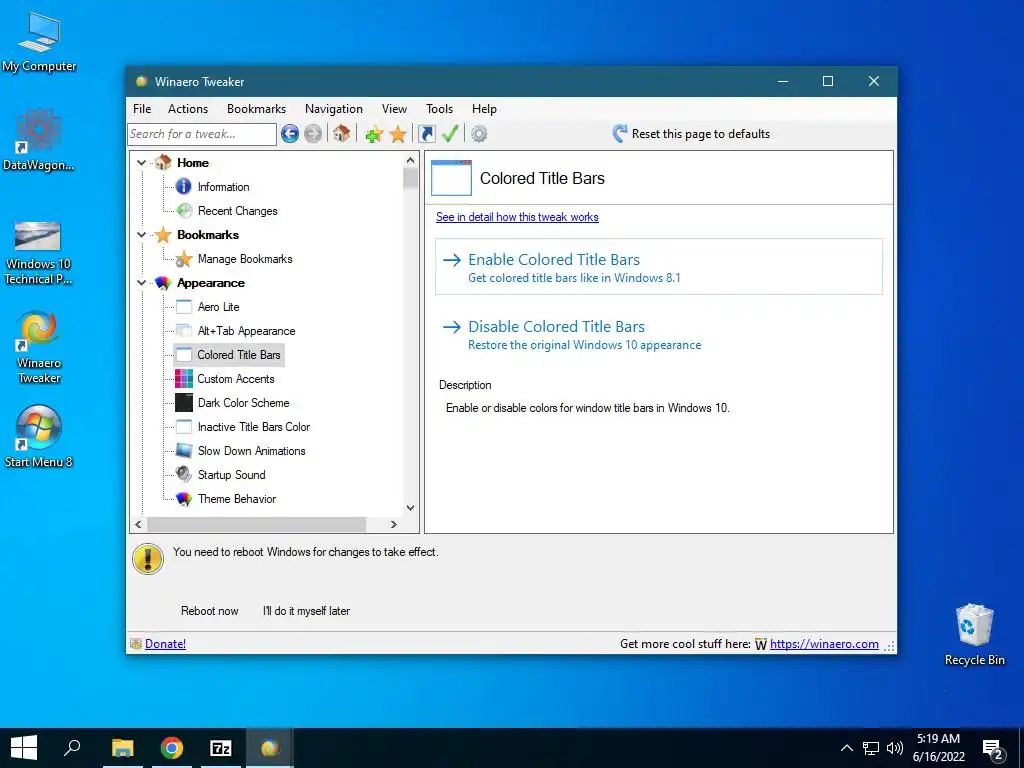
Task: Select the DataWagon desktop shortcut
Action: [x=38, y=141]
